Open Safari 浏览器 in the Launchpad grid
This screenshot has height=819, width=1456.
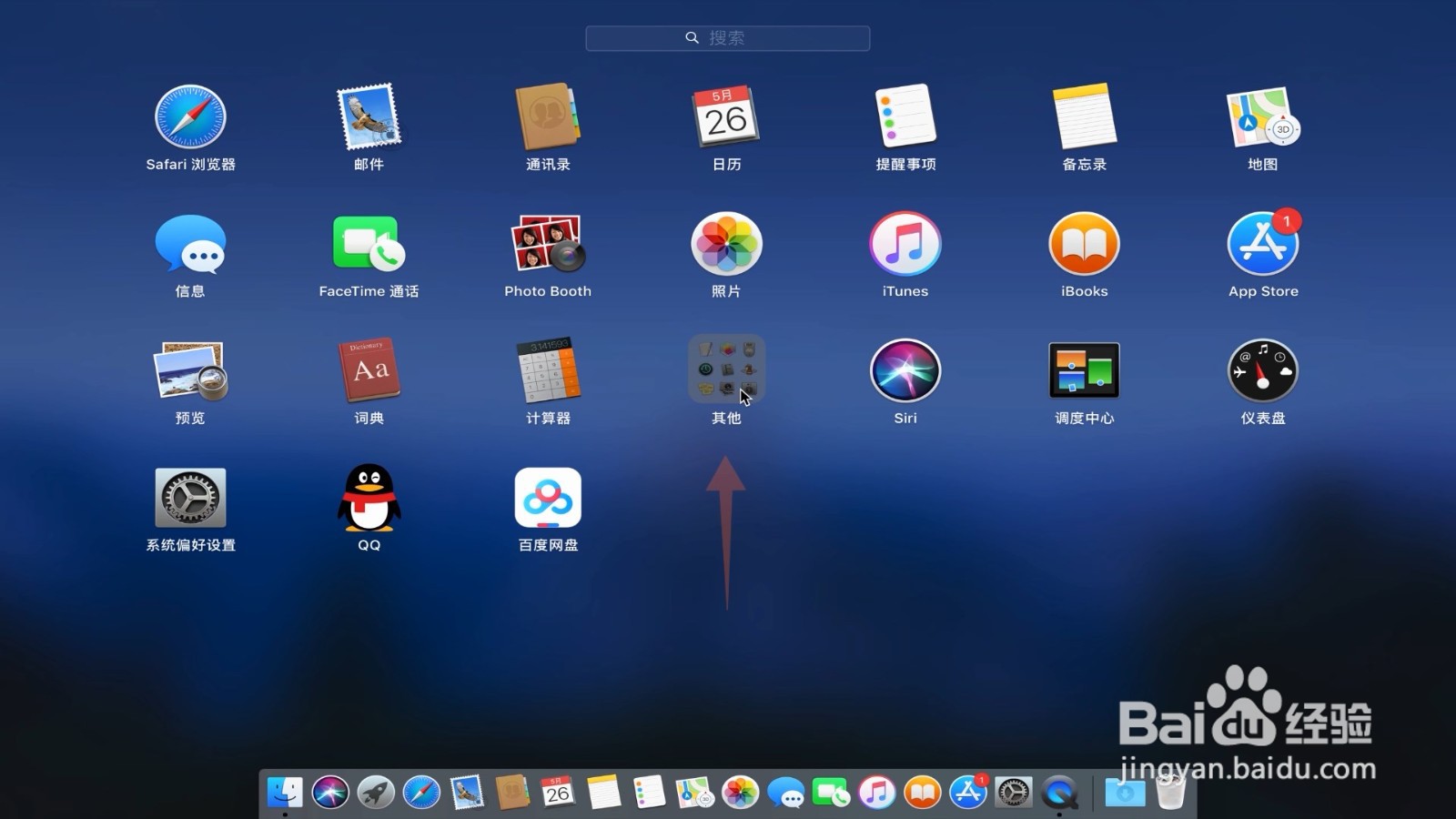coord(190,117)
